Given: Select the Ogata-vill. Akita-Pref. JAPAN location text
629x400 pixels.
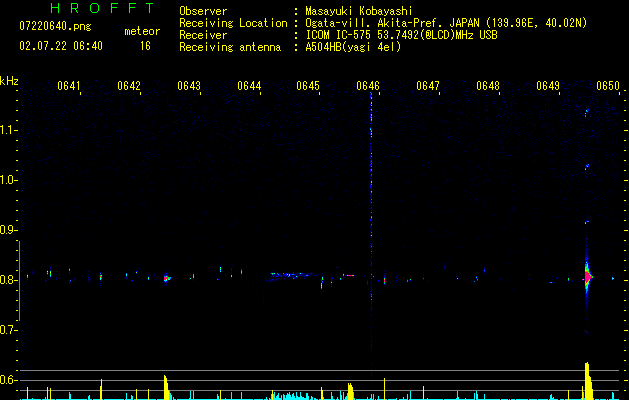Looking at the screenshot, I should pyautogui.click(x=446, y=23).
